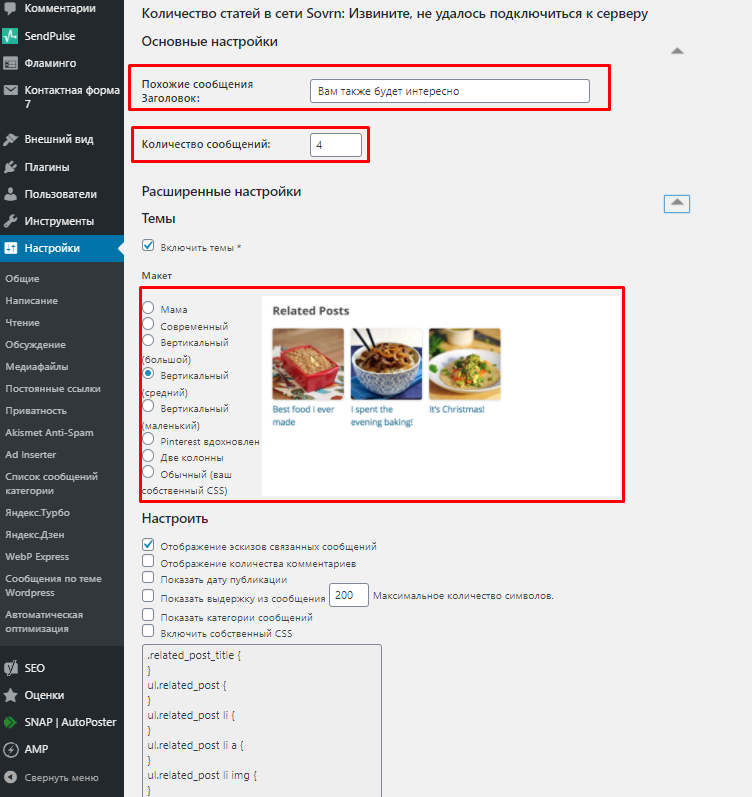
Task: Click the Контактная форма 7 envelope icon
Action: [x=10, y=90]
